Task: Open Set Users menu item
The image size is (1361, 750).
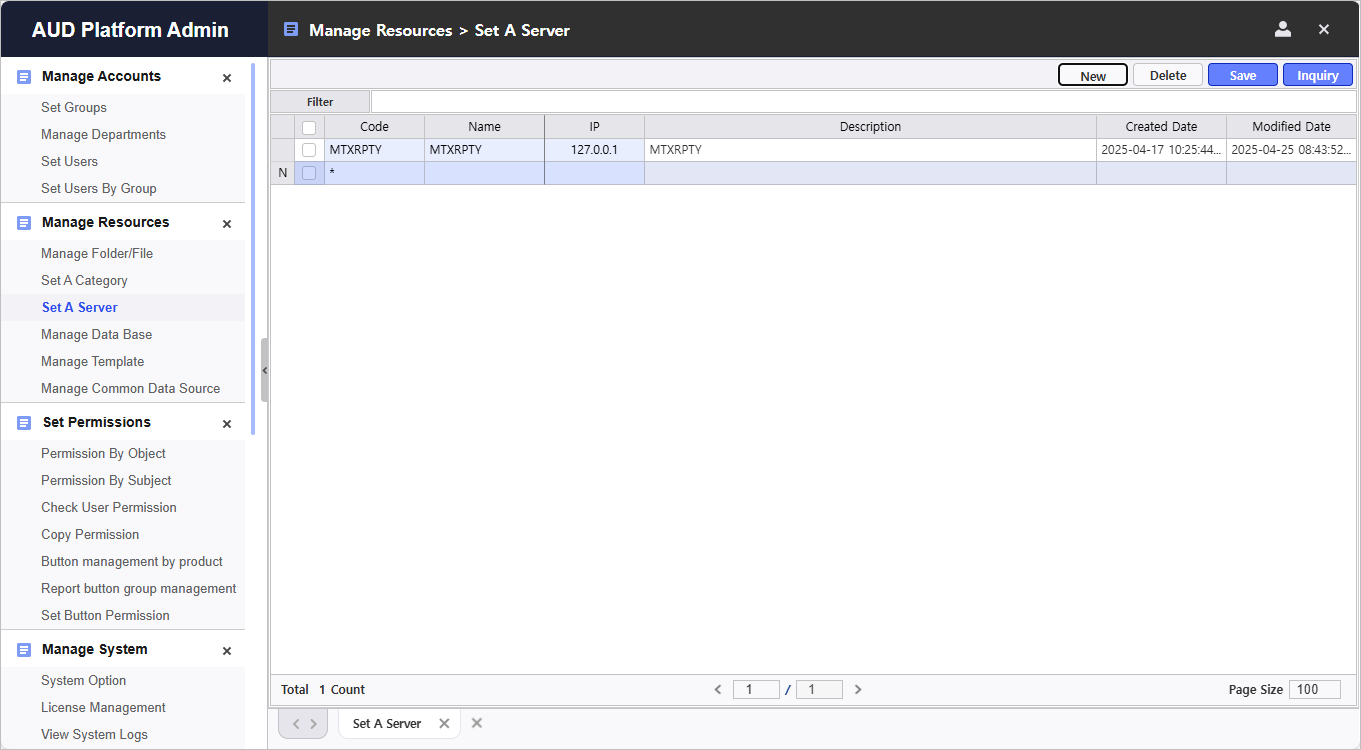Action: [69, 161]
